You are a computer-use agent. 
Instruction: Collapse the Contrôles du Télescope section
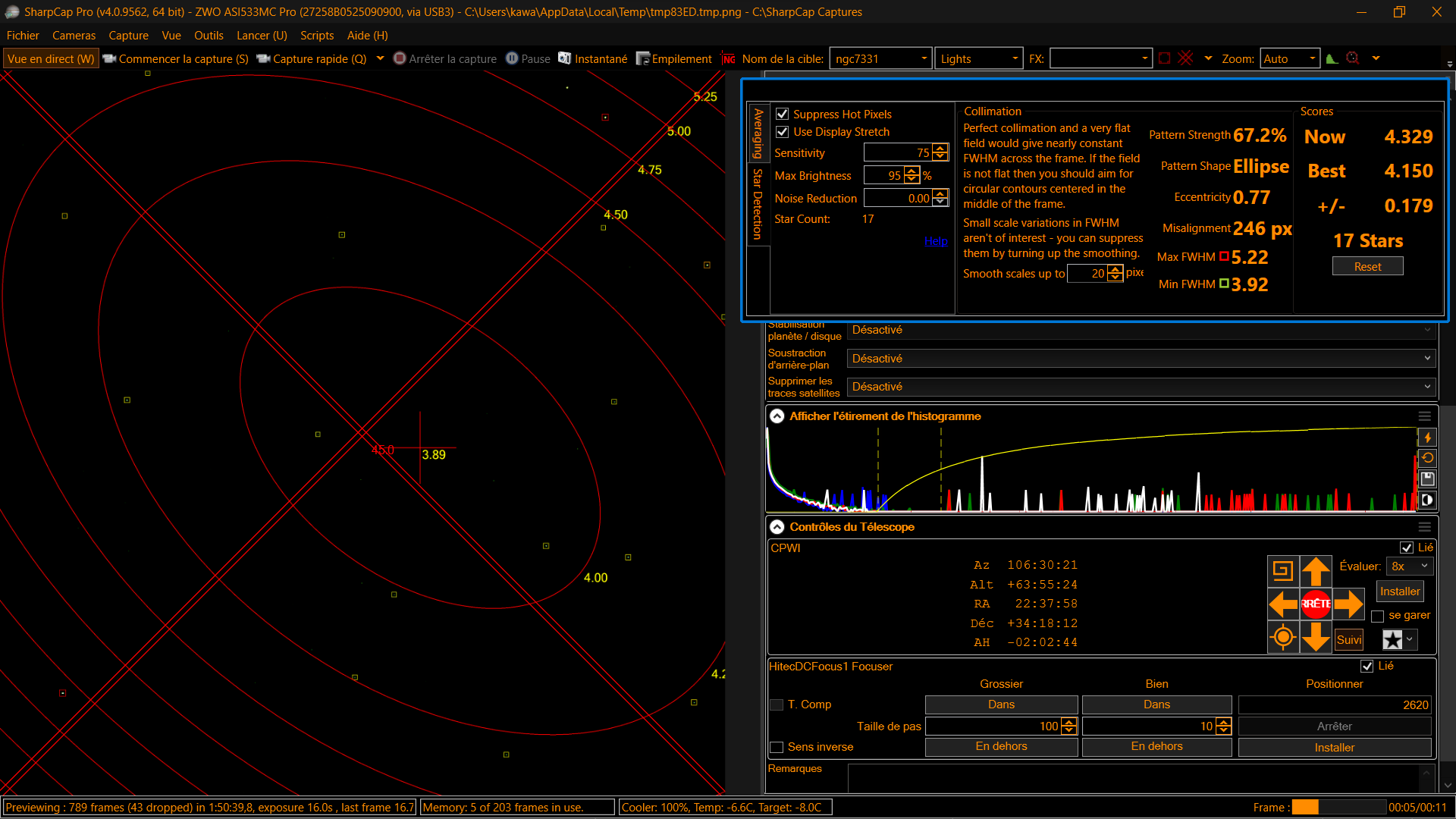click(777, 526)
